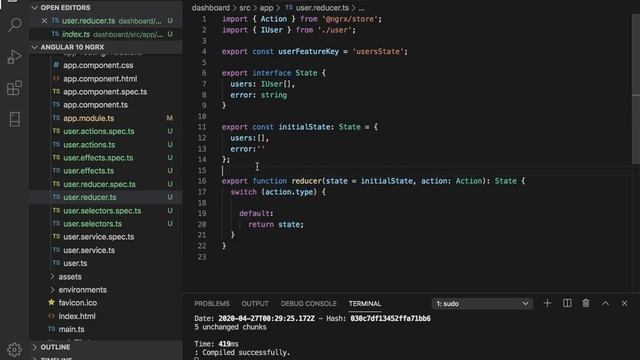The image size is (640, 360).
Task: Open the Extensions view
Action: click(15, 88)
